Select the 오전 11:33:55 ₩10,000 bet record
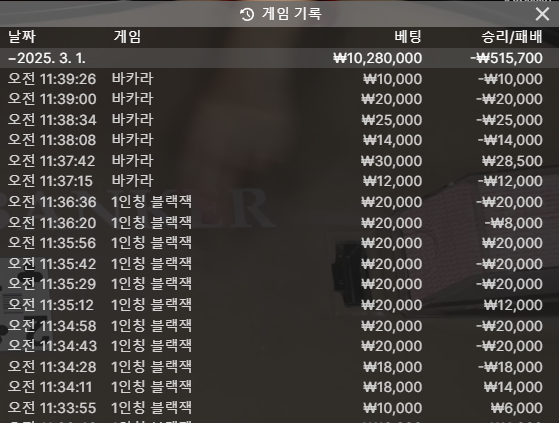This screenshot has height=423, width=559. pos(280,408)
